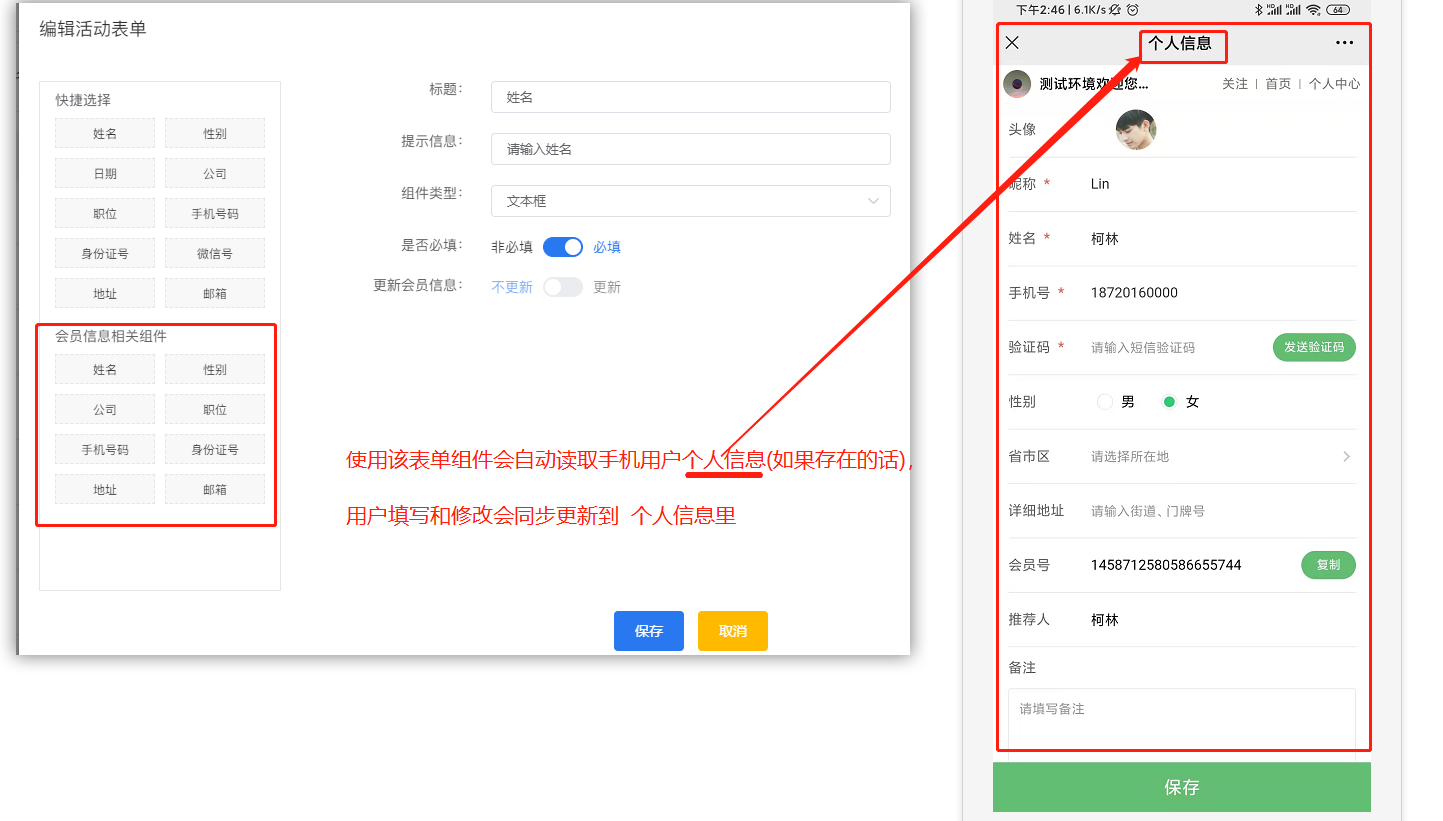Click the member number 1458712580586655744
This screenshot has width=1443, height=821.
coord(1166,565)
